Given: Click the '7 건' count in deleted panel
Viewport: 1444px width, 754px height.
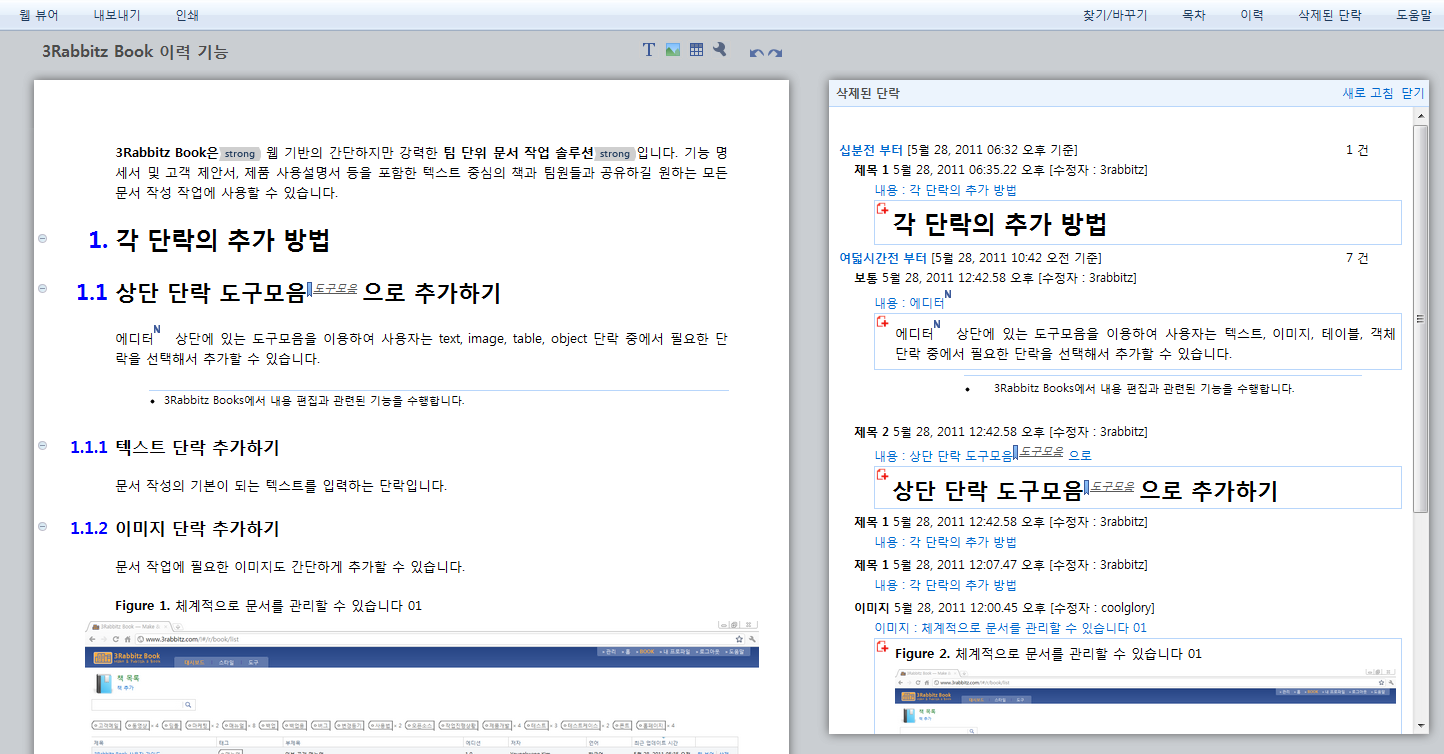Looking at the screenshot, I should coord(1357,258).
